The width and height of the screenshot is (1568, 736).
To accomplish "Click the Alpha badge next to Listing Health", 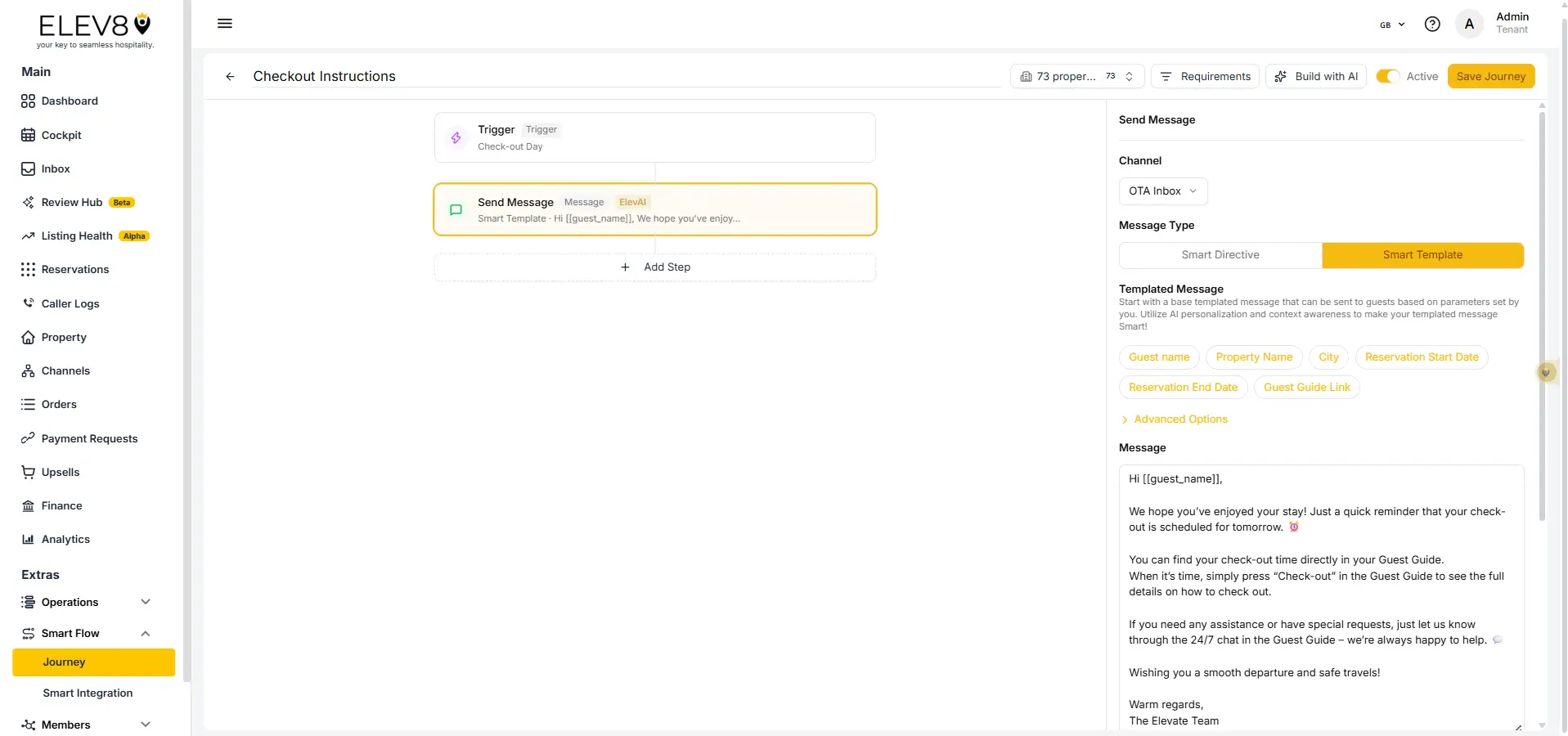I will click(134, 236).
